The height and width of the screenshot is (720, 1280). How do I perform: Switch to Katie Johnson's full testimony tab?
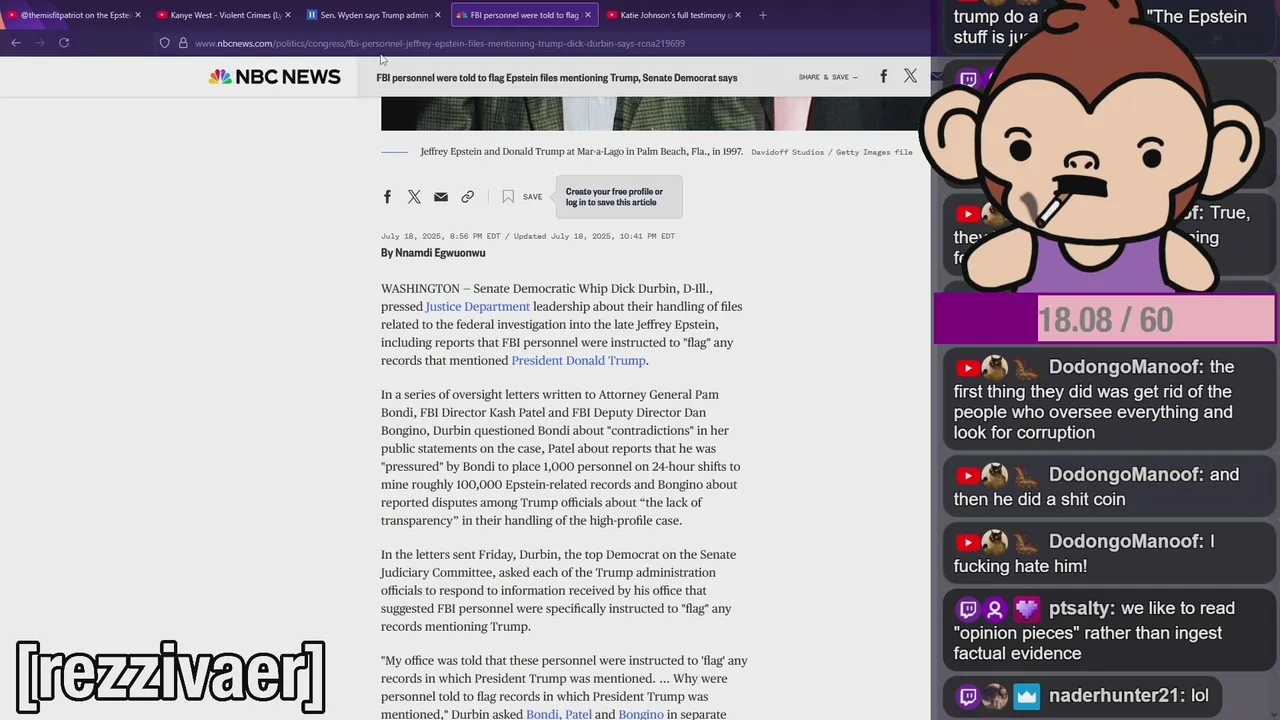(x=674, y=15)
